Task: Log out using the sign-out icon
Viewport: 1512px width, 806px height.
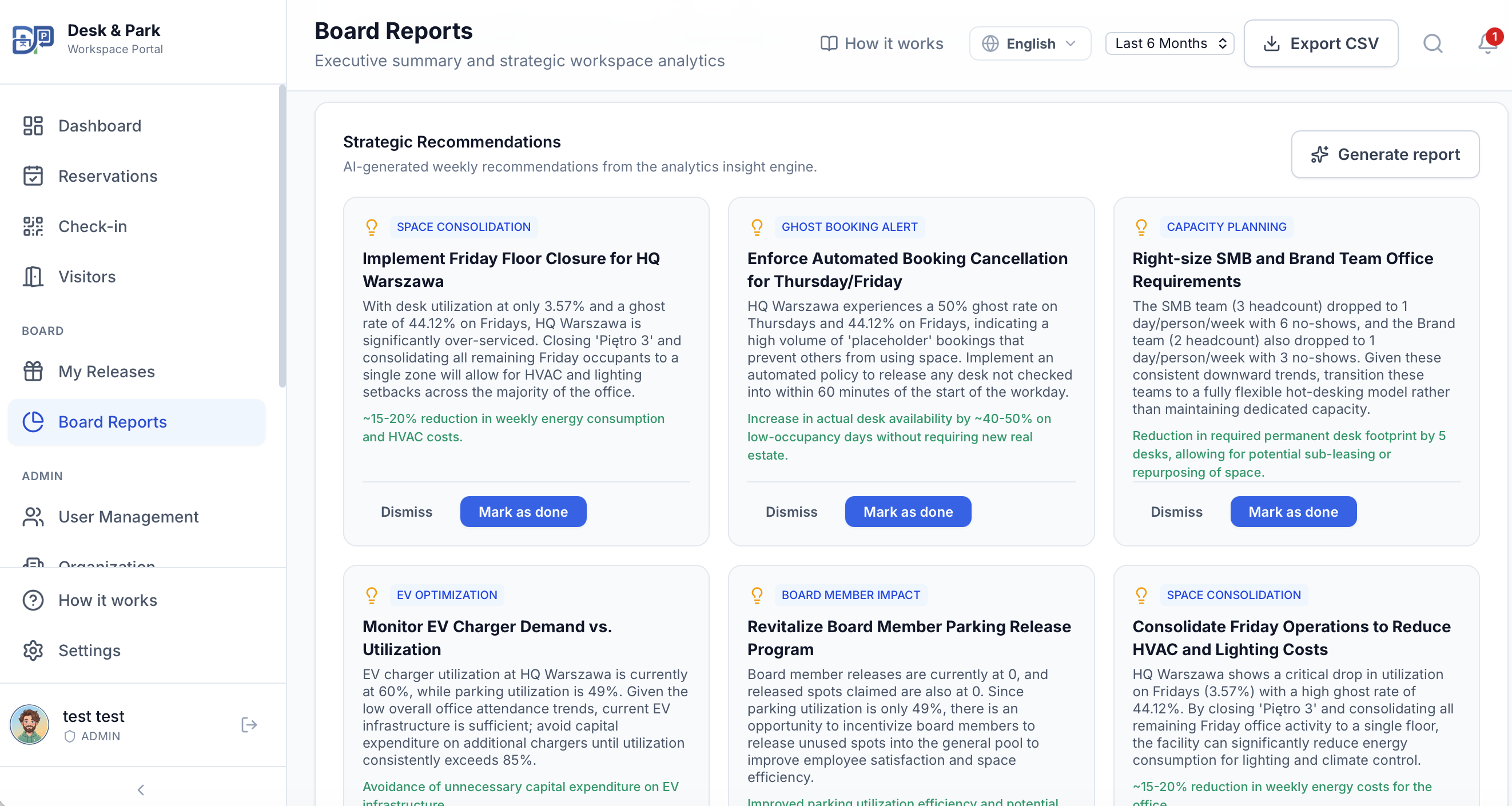Action: click(x=249, y=725)
